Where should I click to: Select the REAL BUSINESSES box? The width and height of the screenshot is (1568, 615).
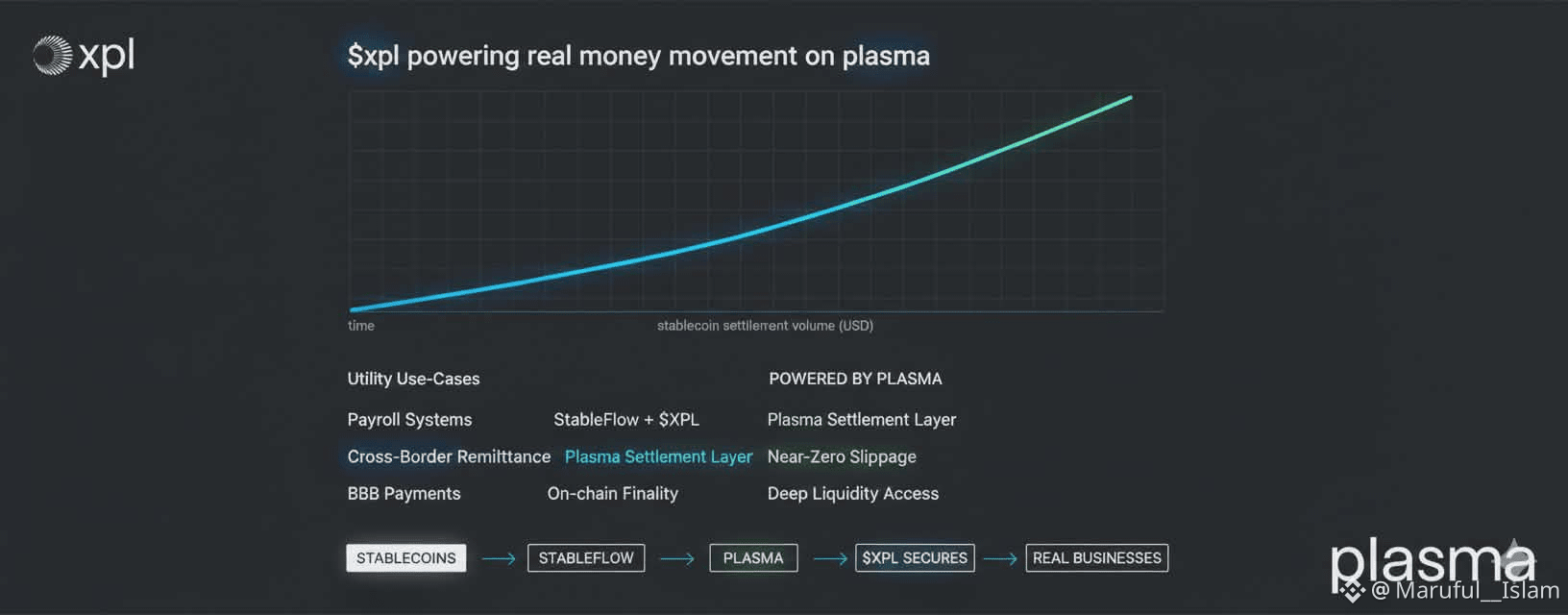pos(1096,558)
